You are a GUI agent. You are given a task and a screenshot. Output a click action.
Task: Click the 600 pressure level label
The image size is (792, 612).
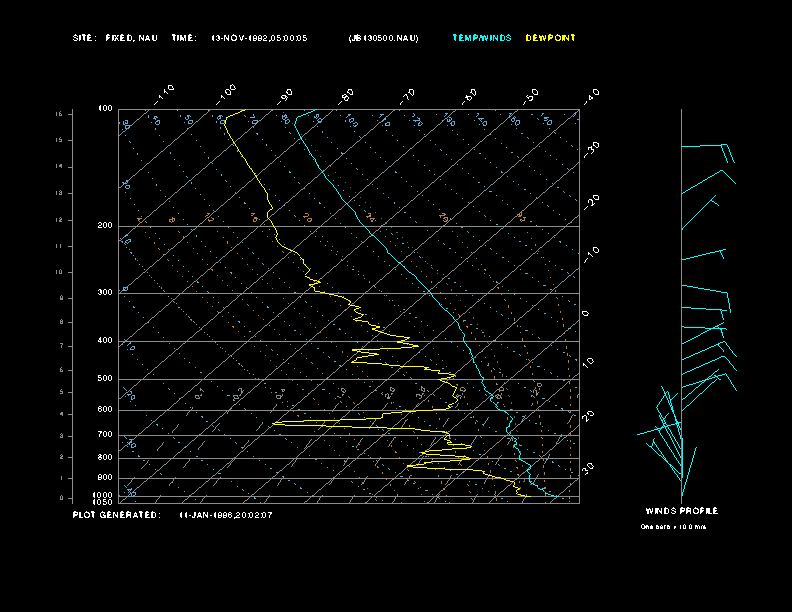105,410
